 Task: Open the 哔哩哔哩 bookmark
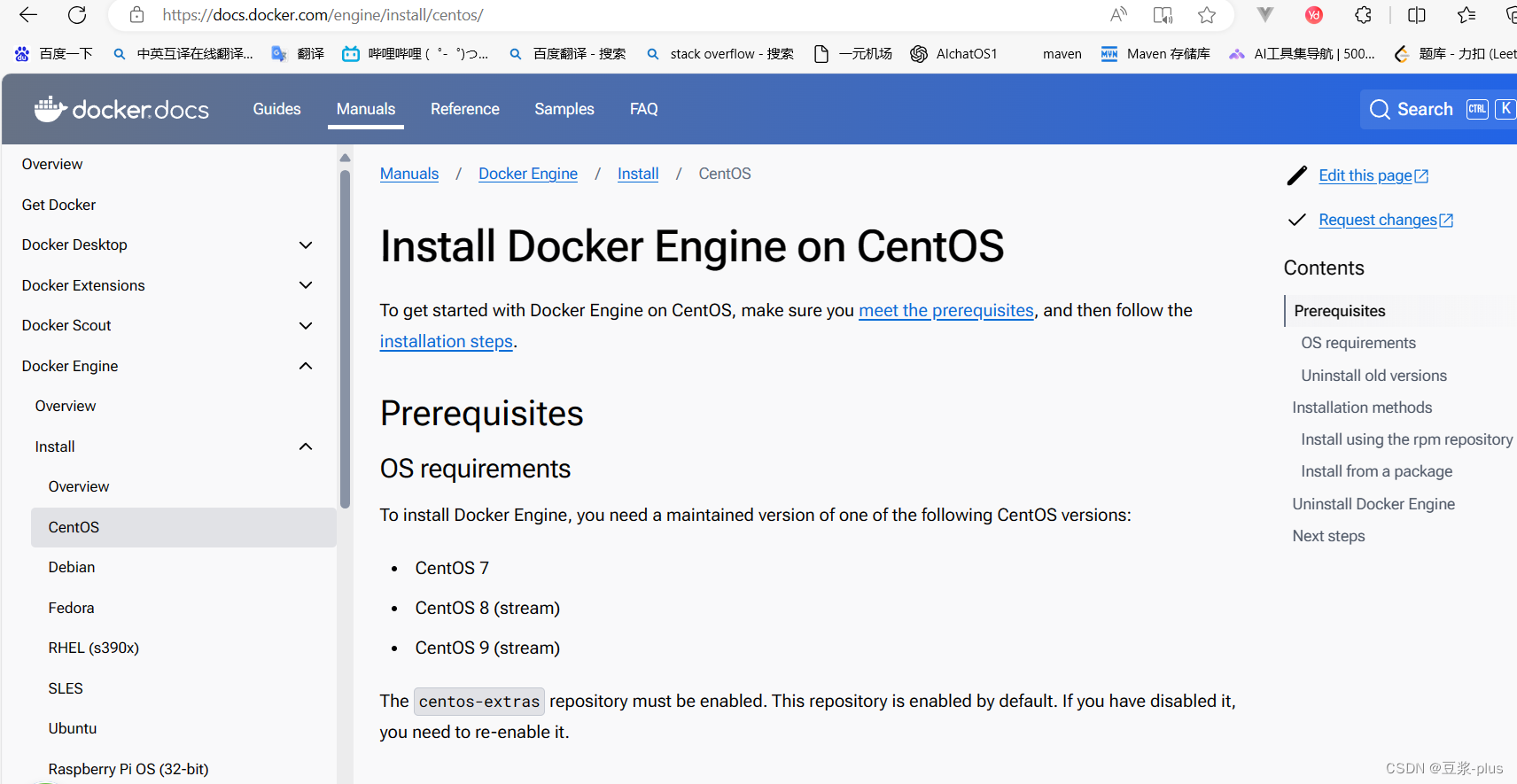coord(416,54)
